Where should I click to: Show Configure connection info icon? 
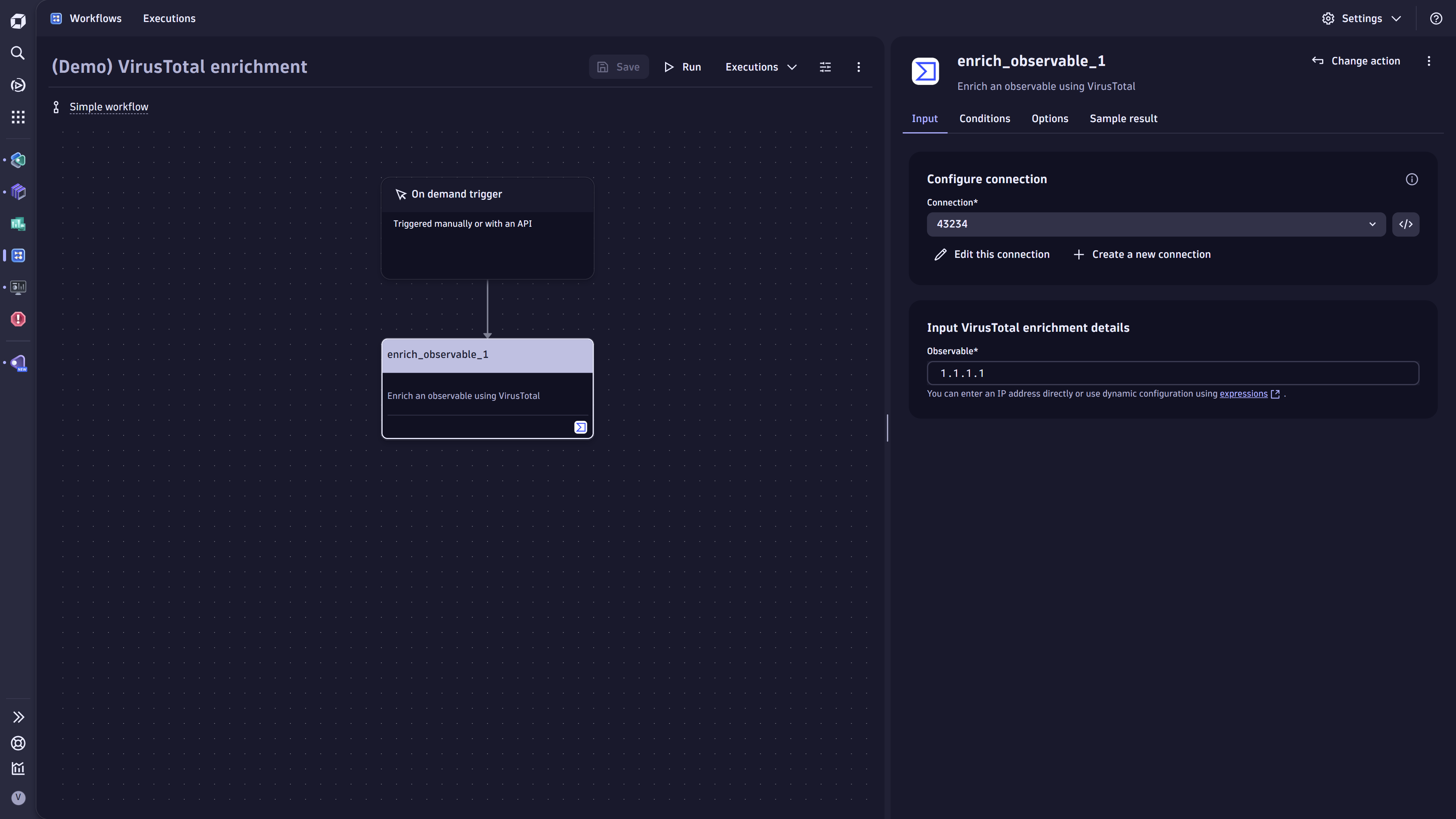click(1411, 179)
